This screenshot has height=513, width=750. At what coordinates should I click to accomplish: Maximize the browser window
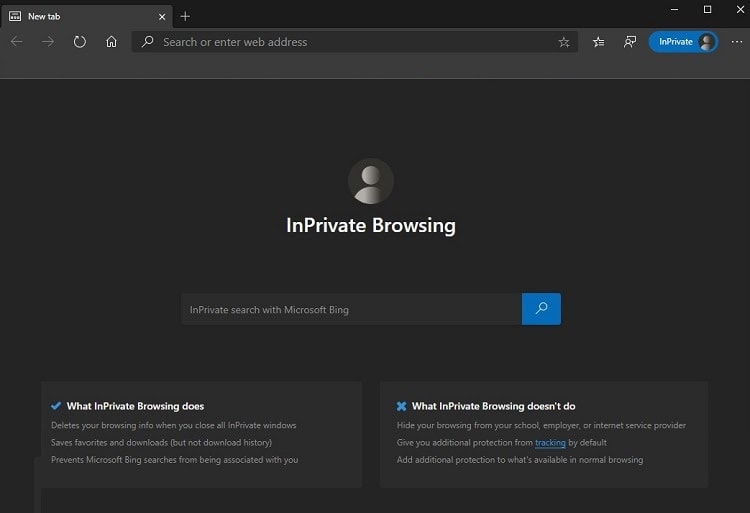[x=707, y=10]
